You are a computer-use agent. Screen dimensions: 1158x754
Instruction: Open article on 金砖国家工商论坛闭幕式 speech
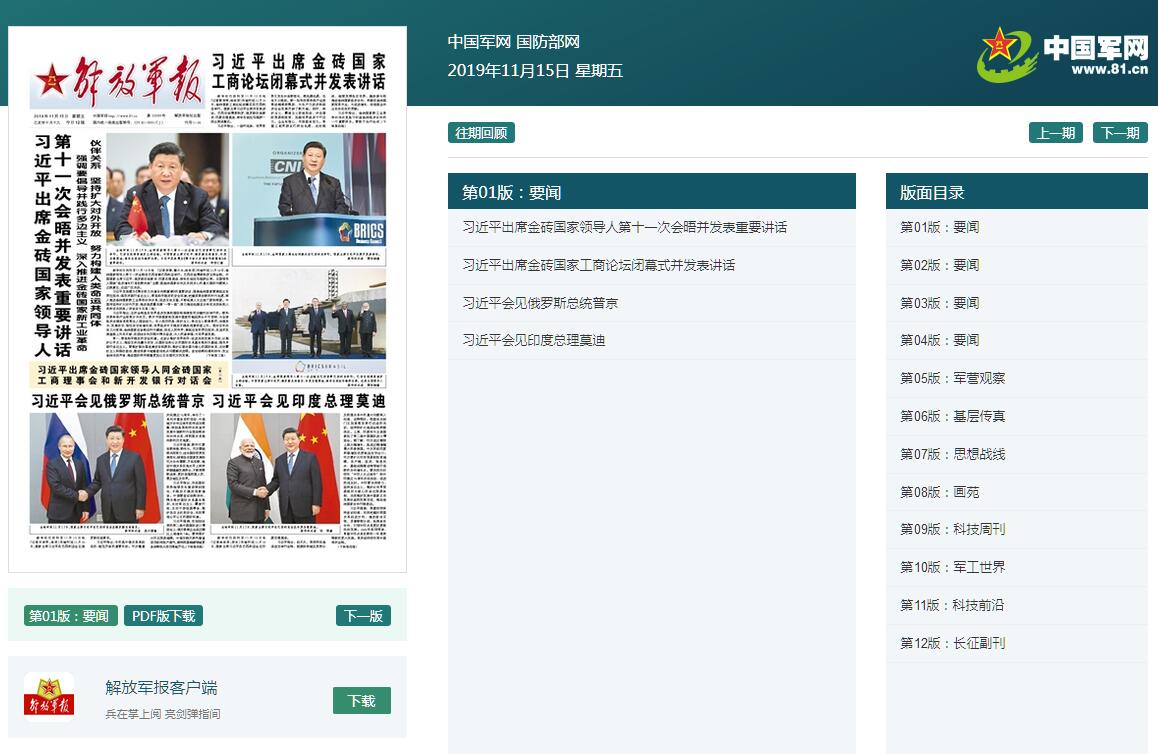tap(598, 265)
